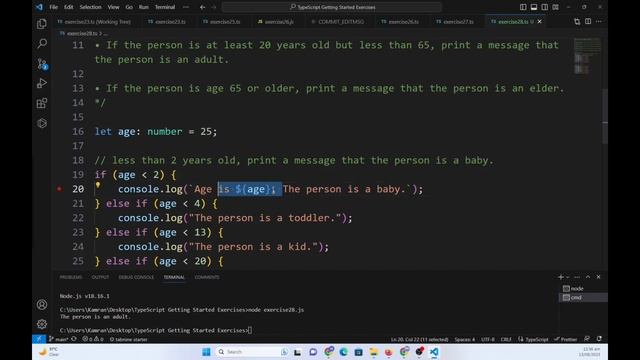Open the PROBLEMS panel tab
This screenshot has width=640, height=360.
[71, 277]
